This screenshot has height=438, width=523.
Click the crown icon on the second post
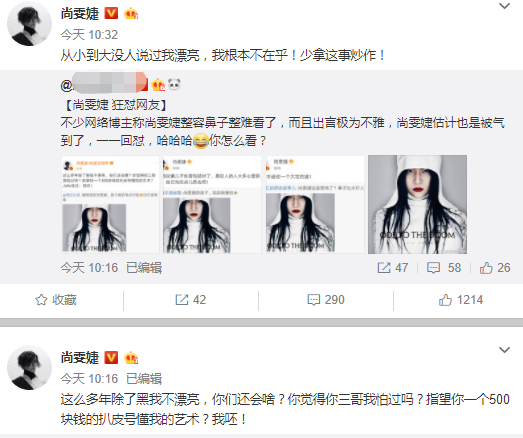point(131,358)
